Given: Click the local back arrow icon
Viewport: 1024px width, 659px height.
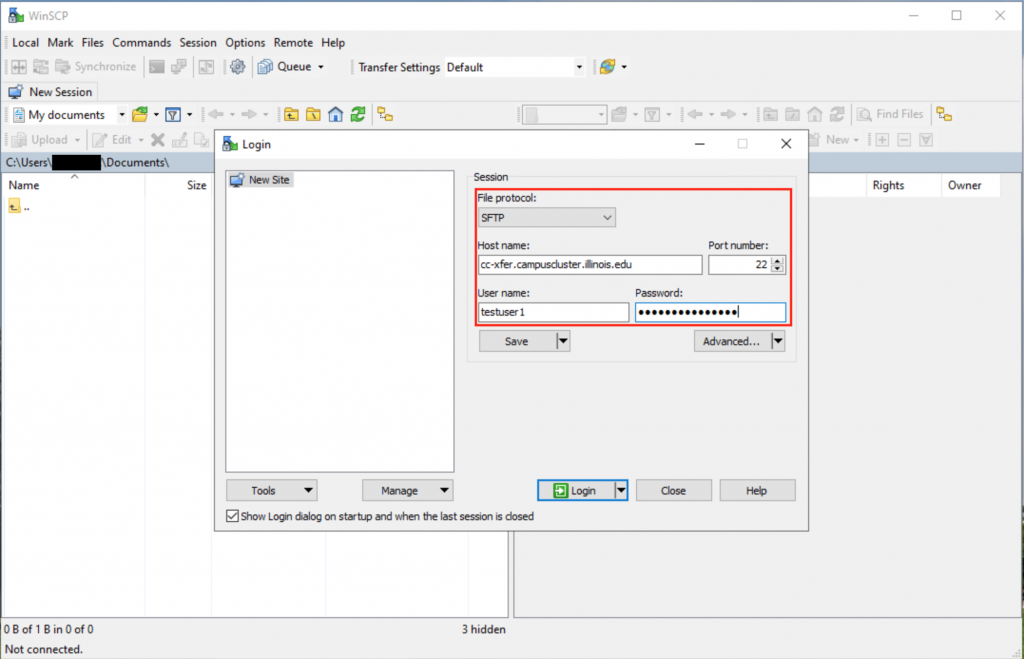Looking at the screenshot, I should pyautogui.click(x=216, y=115).
